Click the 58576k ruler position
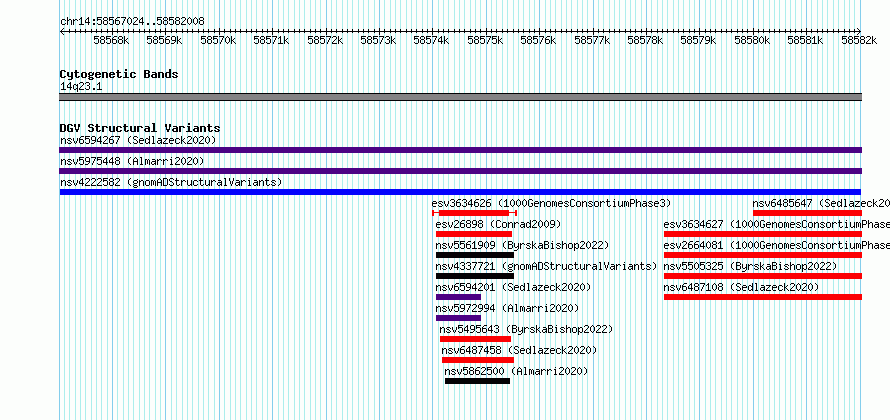The height and width of the screenshot is (420, 890). (x=539, y=40)
